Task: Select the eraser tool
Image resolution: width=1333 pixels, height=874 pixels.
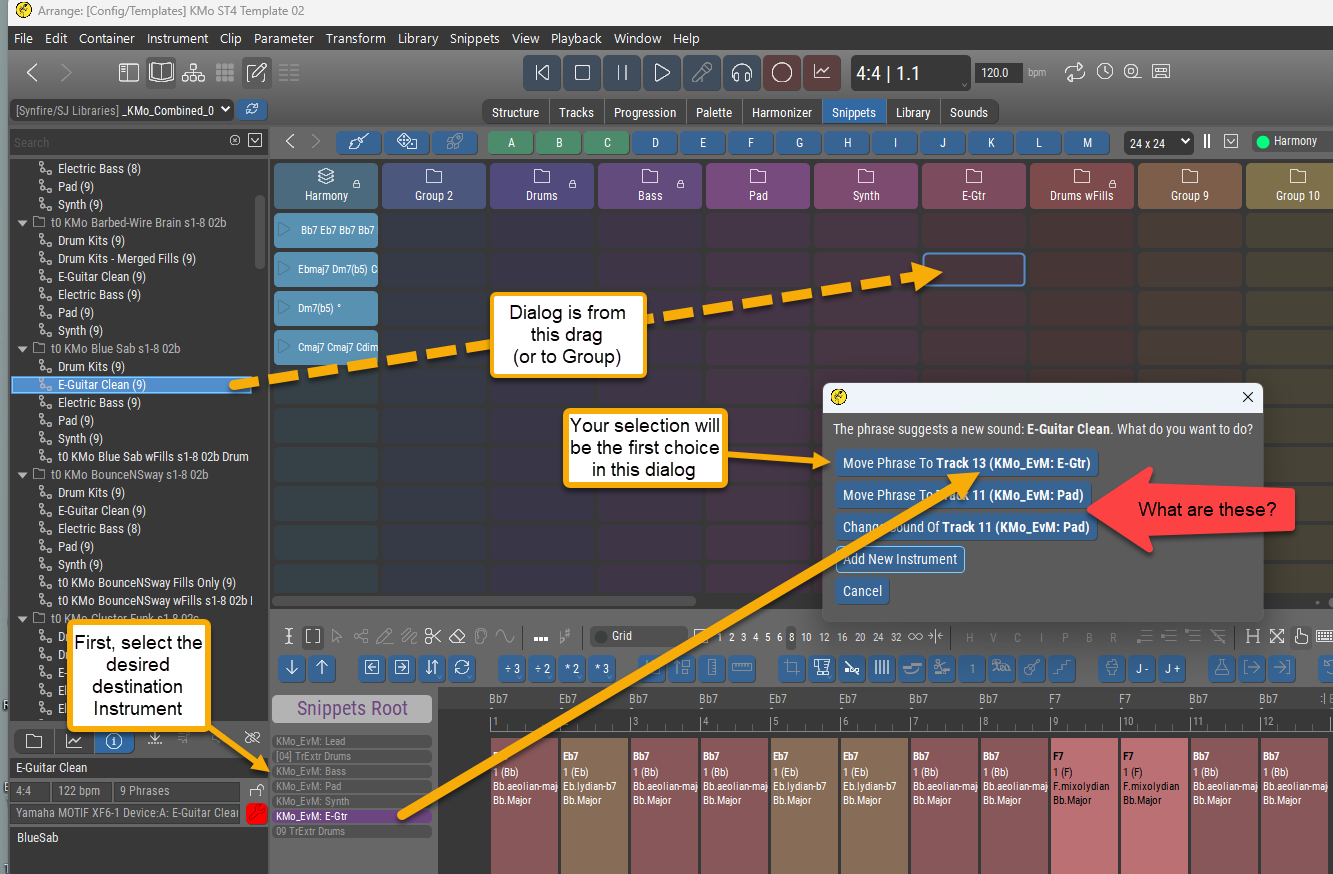Action: click(456, 636)
